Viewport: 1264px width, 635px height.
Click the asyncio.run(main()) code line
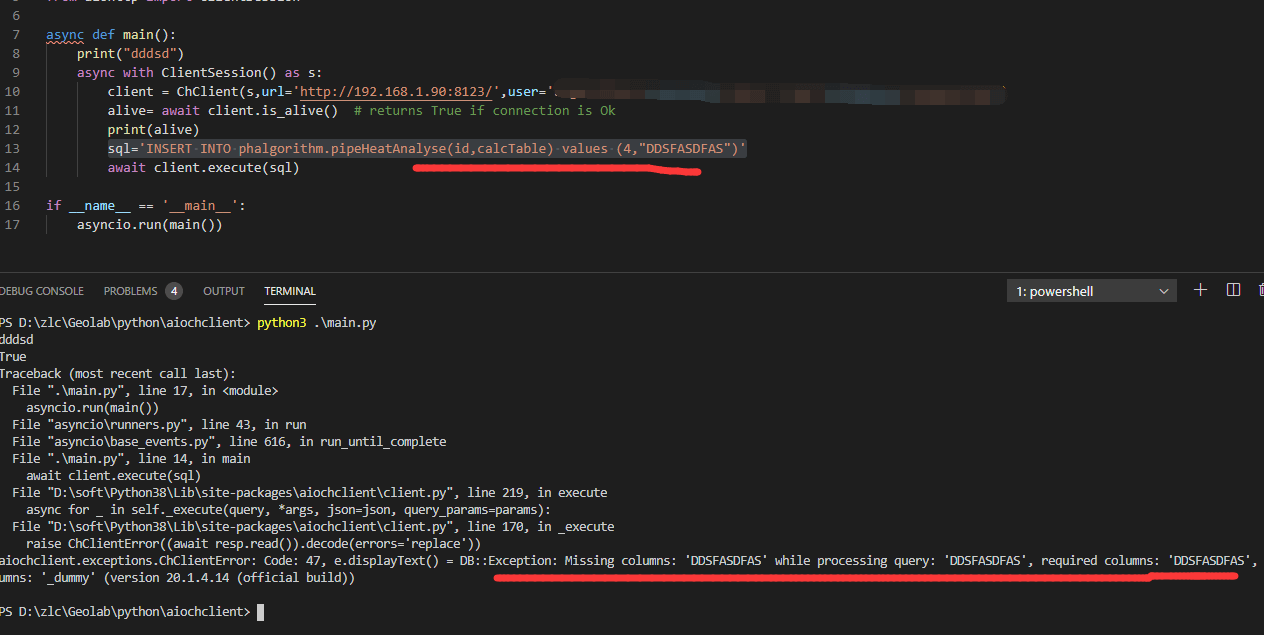(x=149, y=225)
